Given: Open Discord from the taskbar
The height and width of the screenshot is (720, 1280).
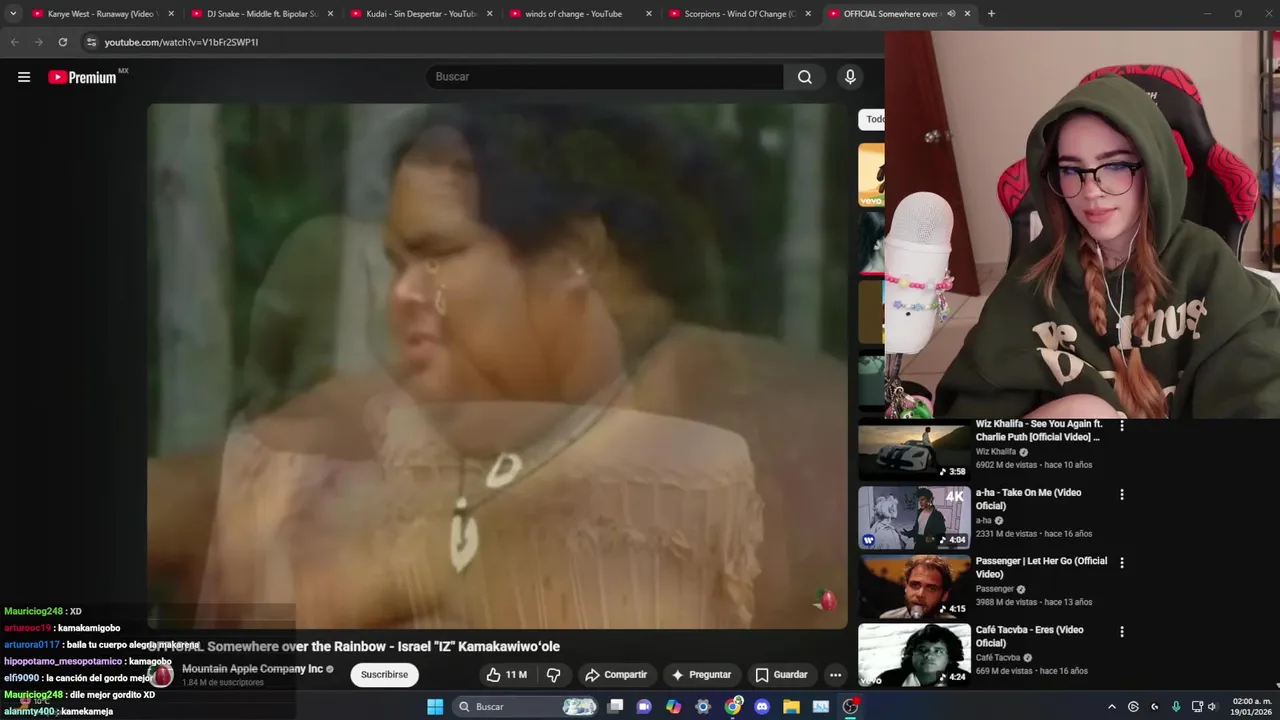Looking at the screenshot, I should pos(762,707).
